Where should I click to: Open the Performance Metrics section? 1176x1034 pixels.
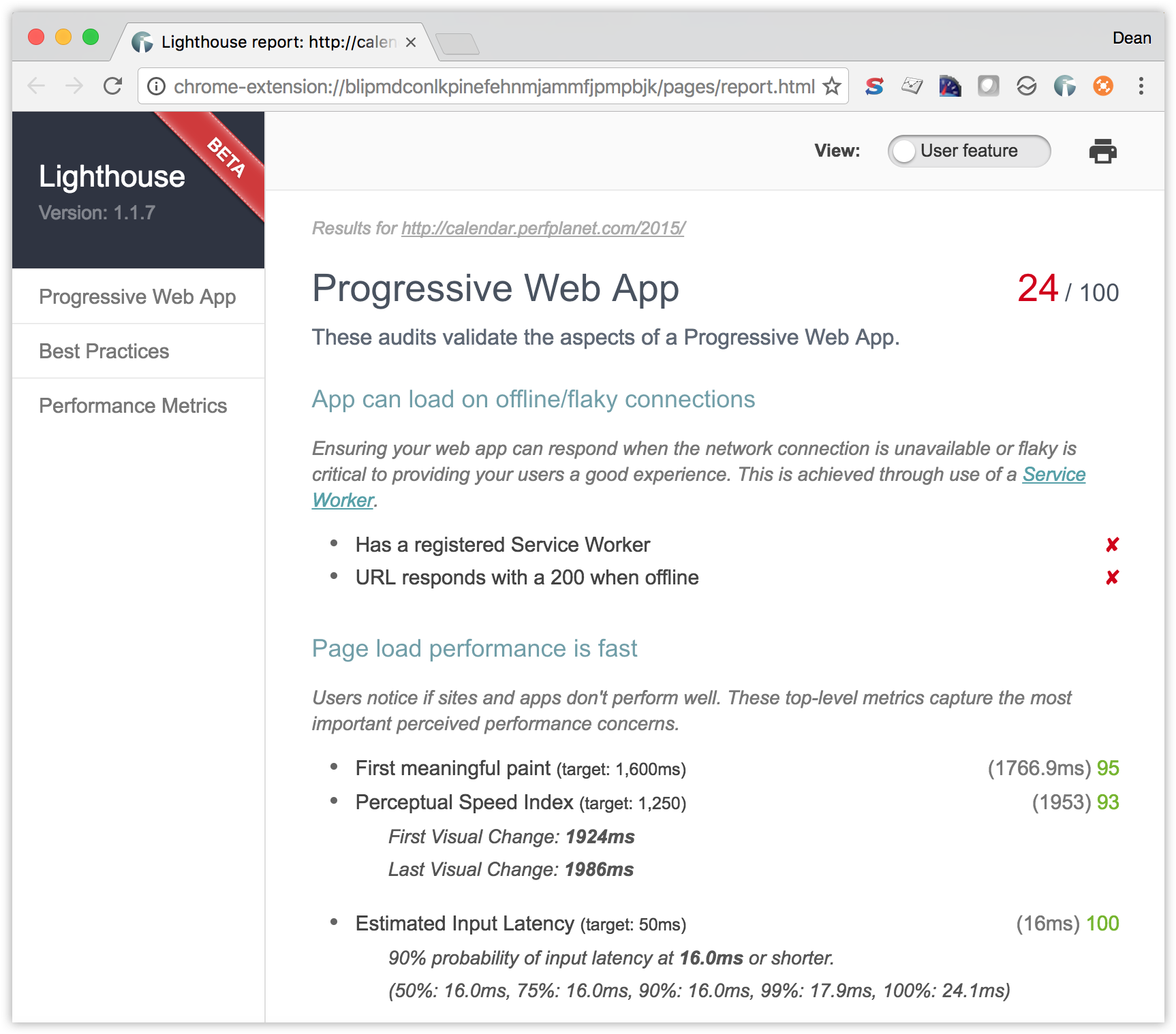click(138, 406)
